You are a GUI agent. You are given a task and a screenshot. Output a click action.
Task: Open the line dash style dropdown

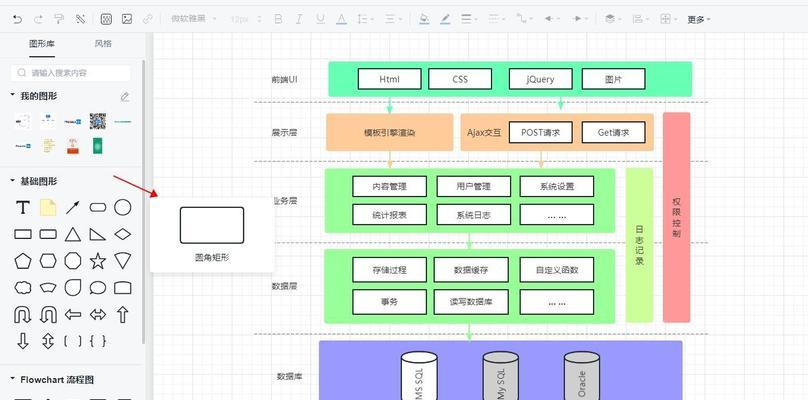pos(497,20)
